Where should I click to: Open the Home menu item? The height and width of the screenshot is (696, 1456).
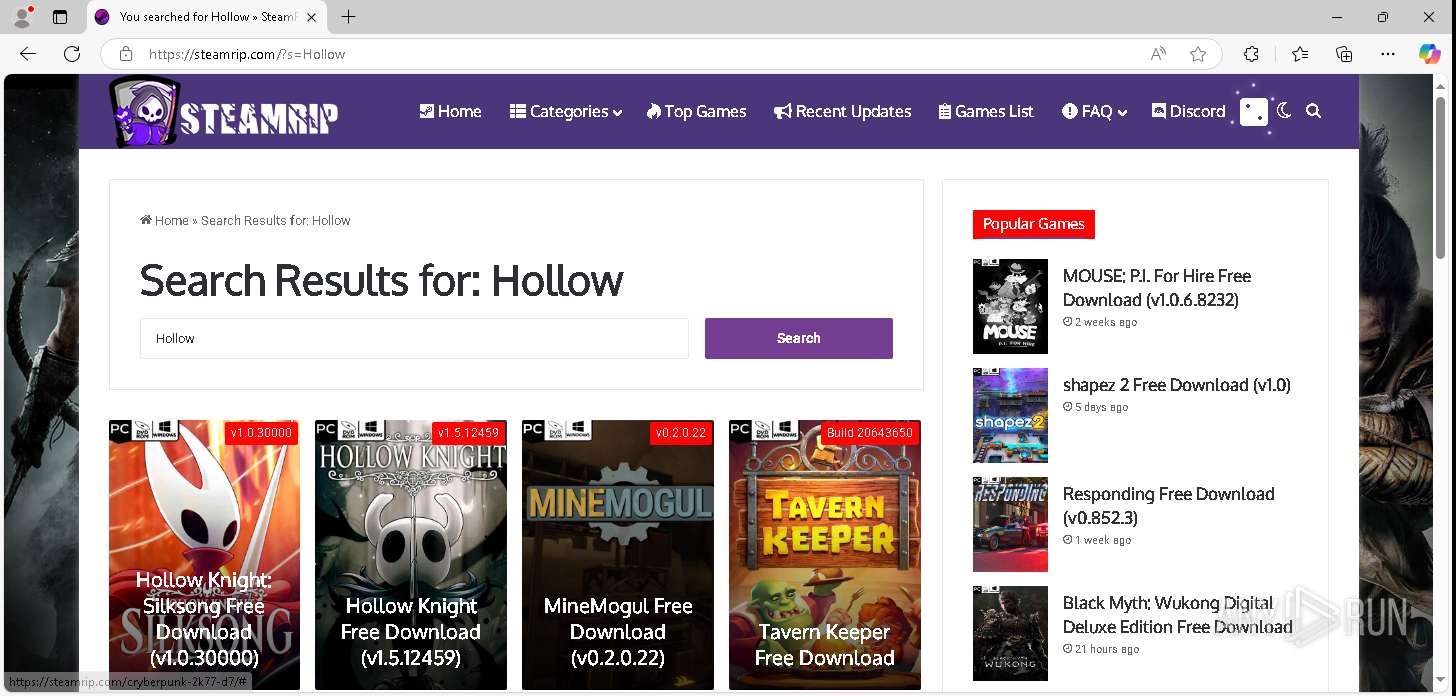451,111
